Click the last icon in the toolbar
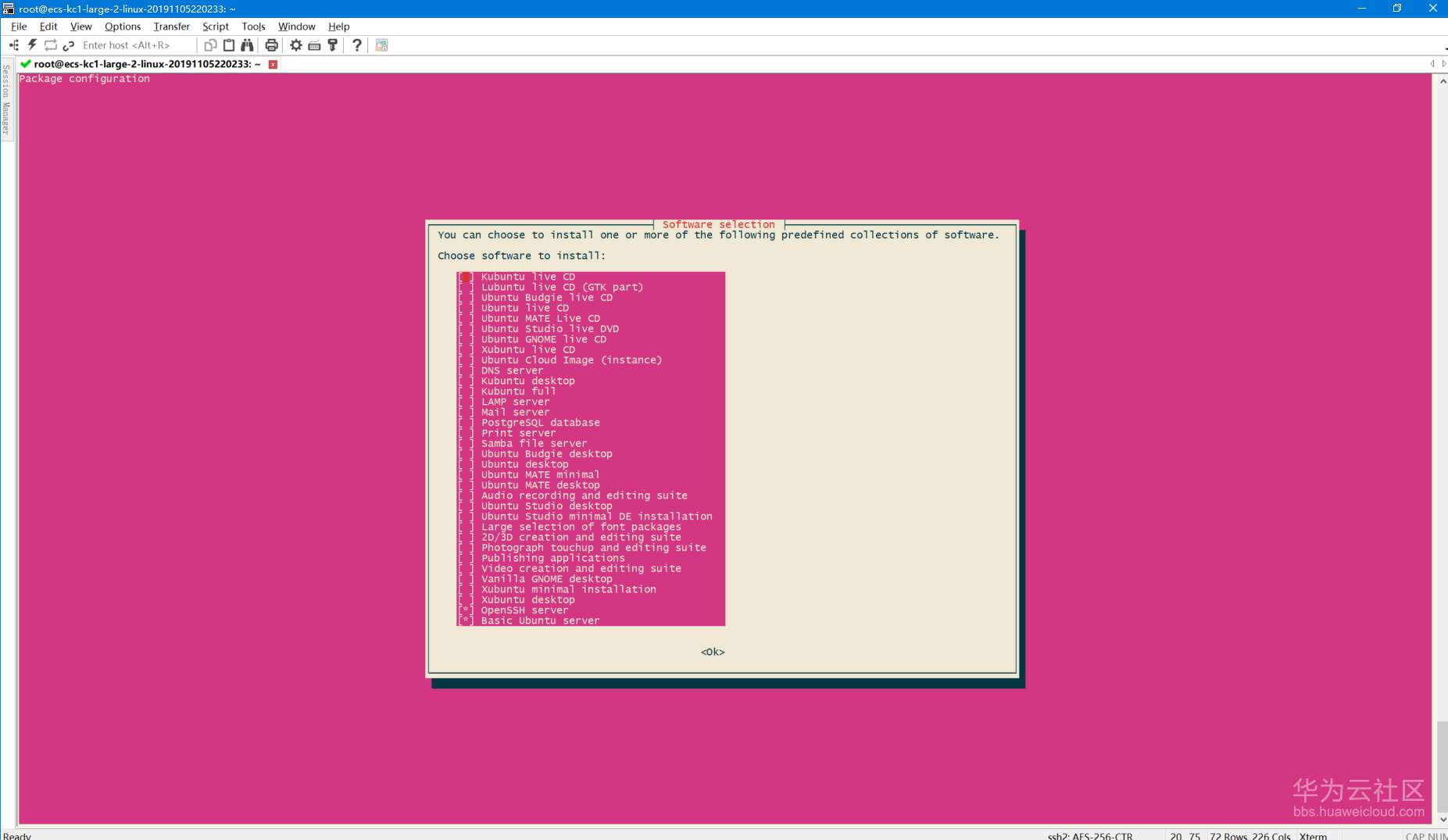This screenshot has width=1448, height=840. [382, 45]
